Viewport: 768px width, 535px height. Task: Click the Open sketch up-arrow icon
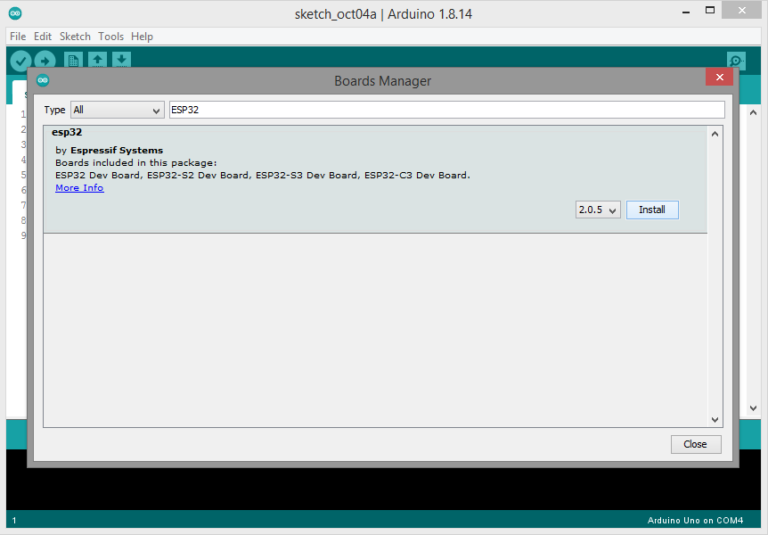[97, 60]
